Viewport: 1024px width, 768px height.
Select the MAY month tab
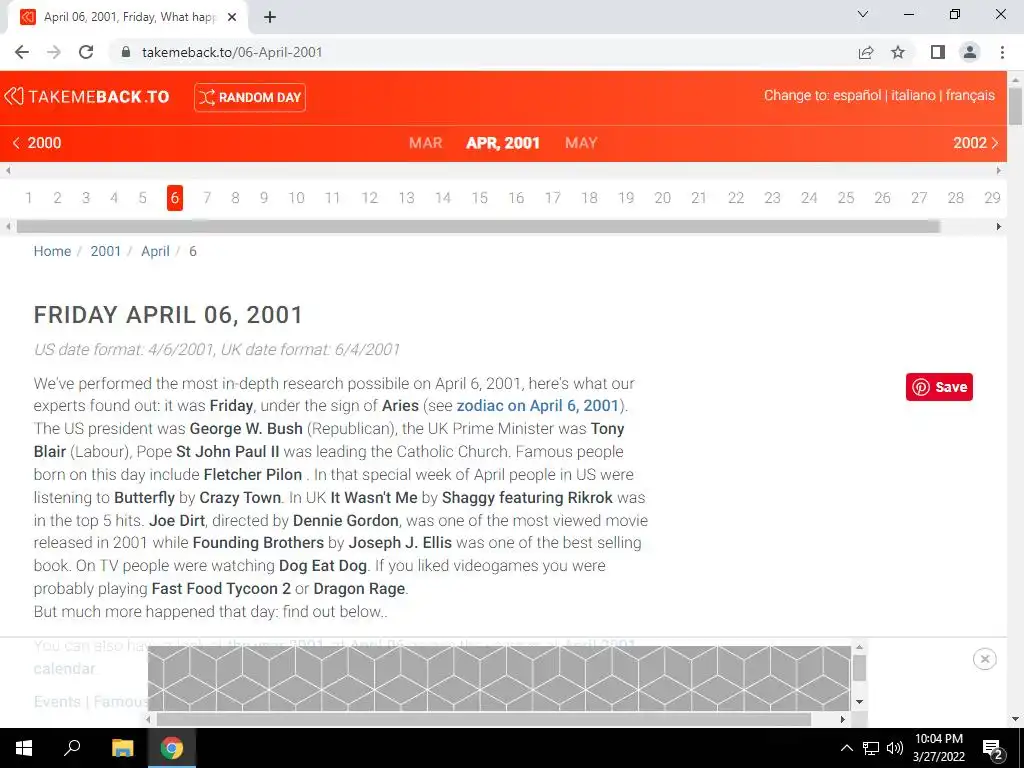(x=581, y=143)
